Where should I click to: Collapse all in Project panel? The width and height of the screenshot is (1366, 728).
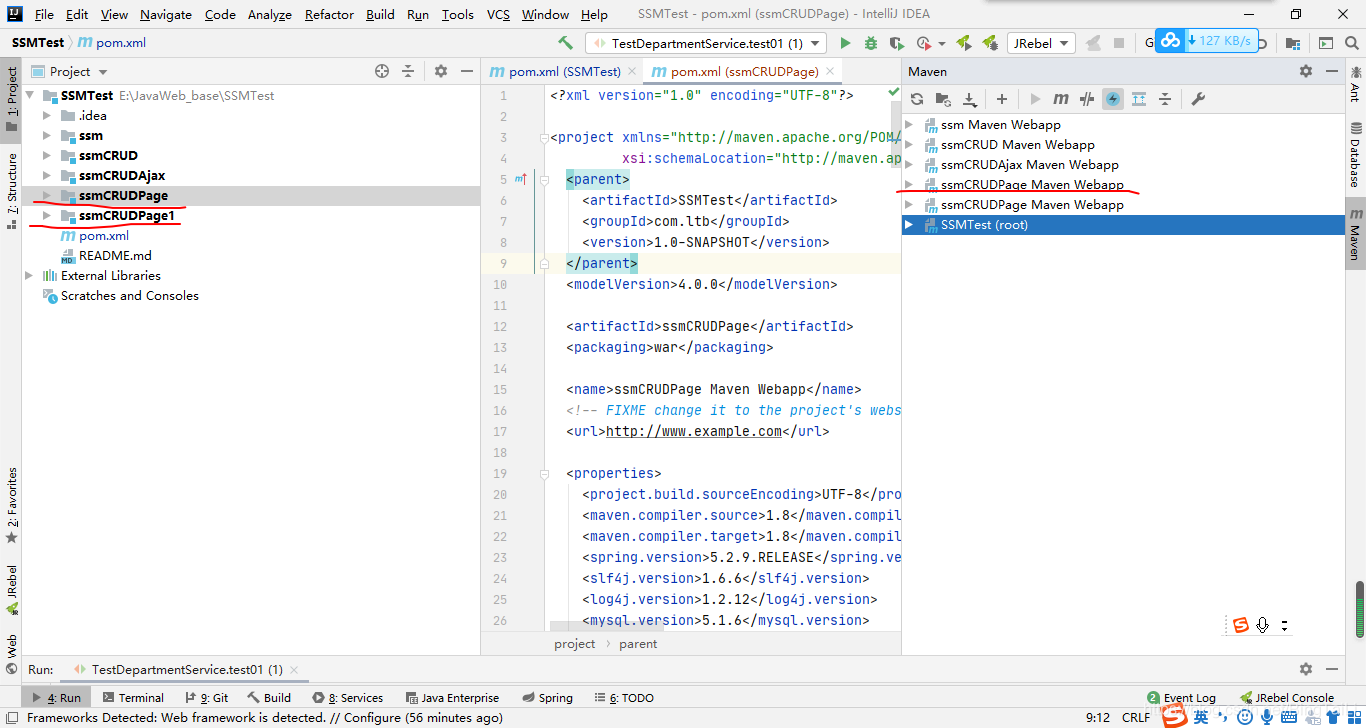coord(408,71)
